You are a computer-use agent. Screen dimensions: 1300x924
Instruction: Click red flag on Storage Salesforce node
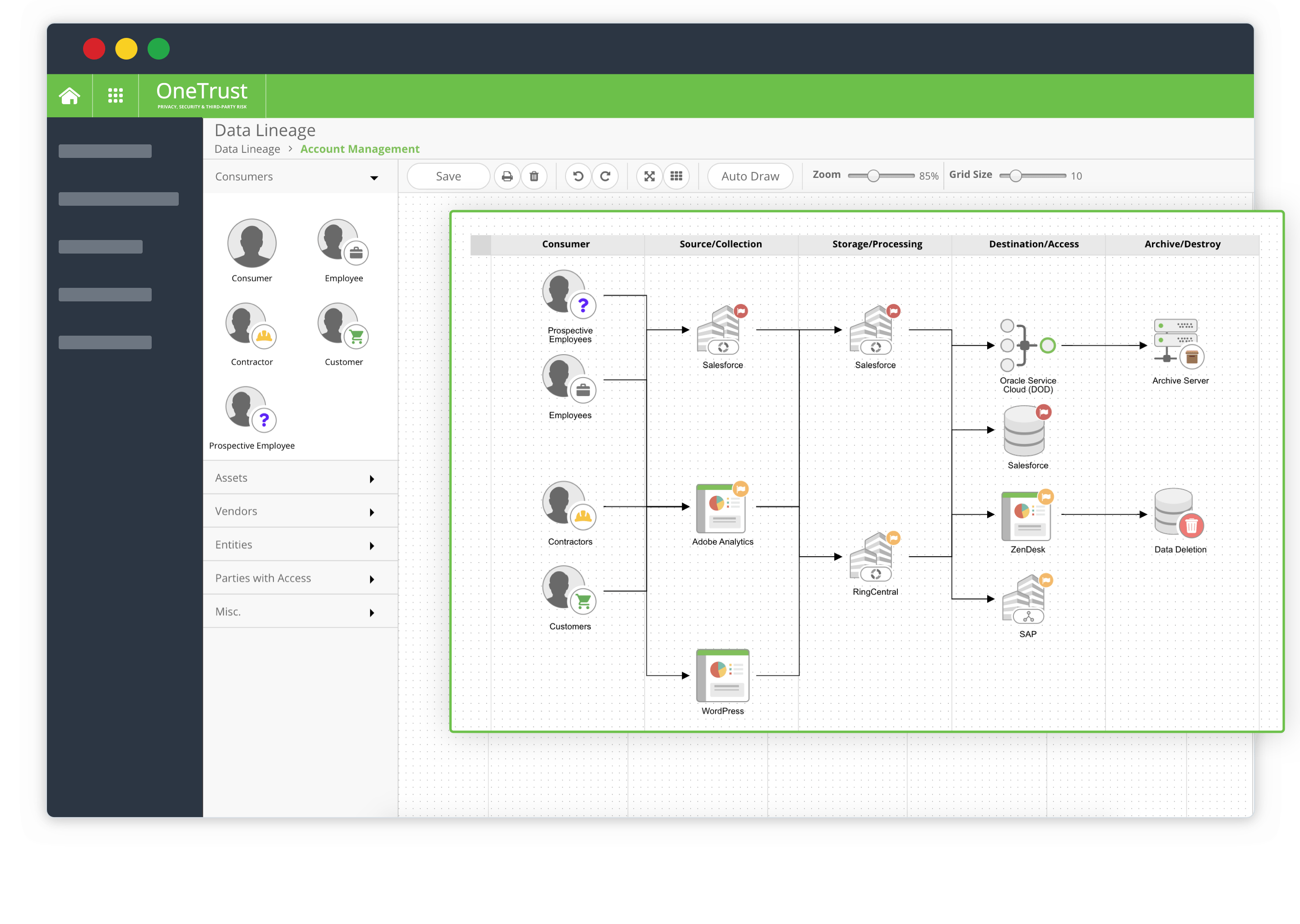(x=893, y=311)
